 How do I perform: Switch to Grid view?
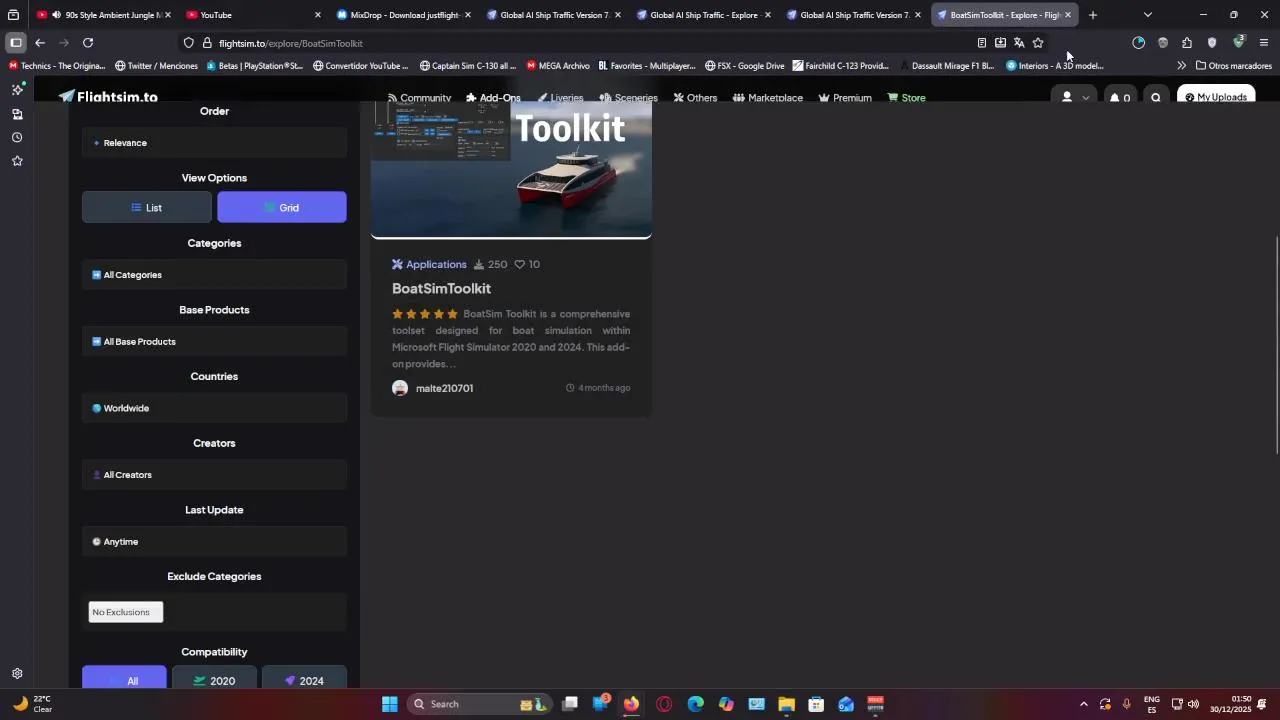coord(282,207)
